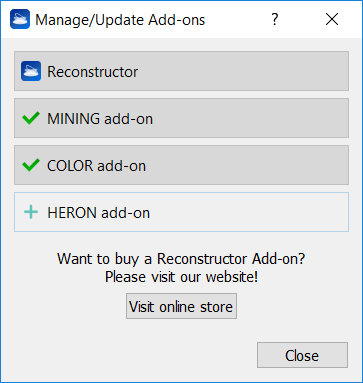Click the Manage/Update Add-ons title text
The height and width of the screenshot is (383, 363).
click(120, 20)
